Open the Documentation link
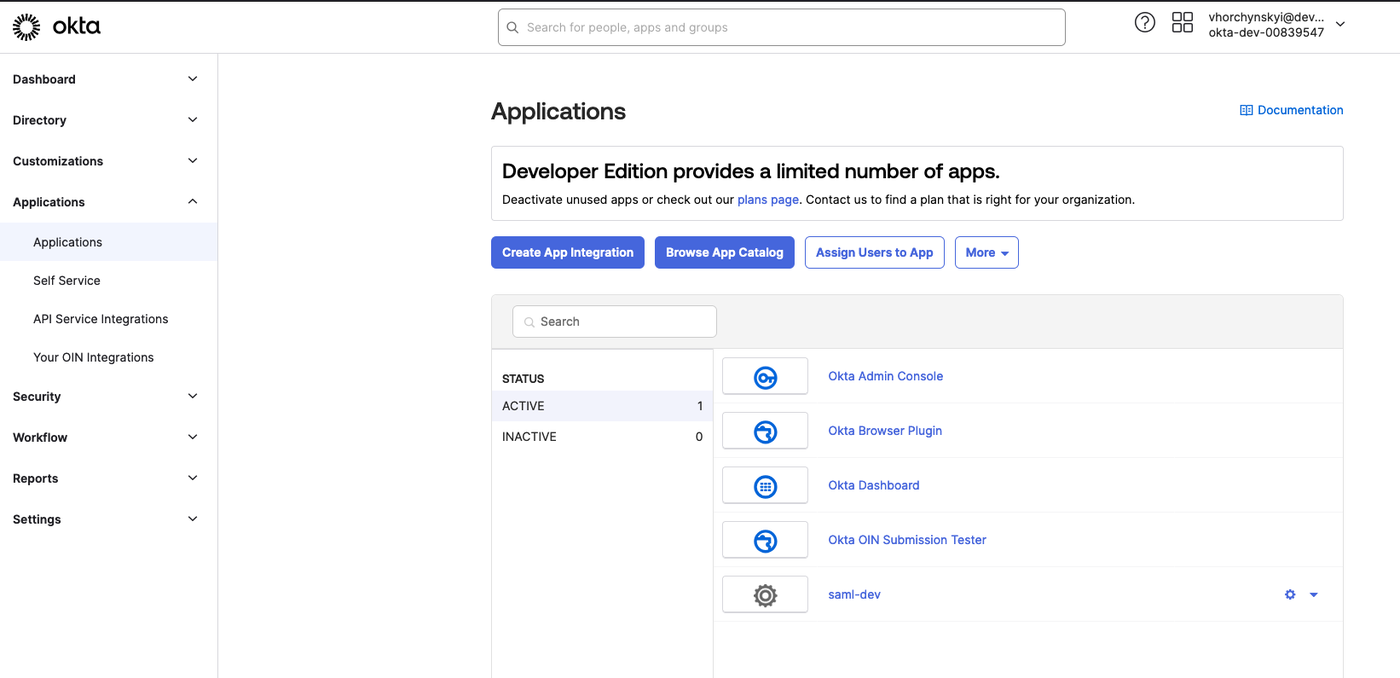1400x678 pixels. (1292, 110)
